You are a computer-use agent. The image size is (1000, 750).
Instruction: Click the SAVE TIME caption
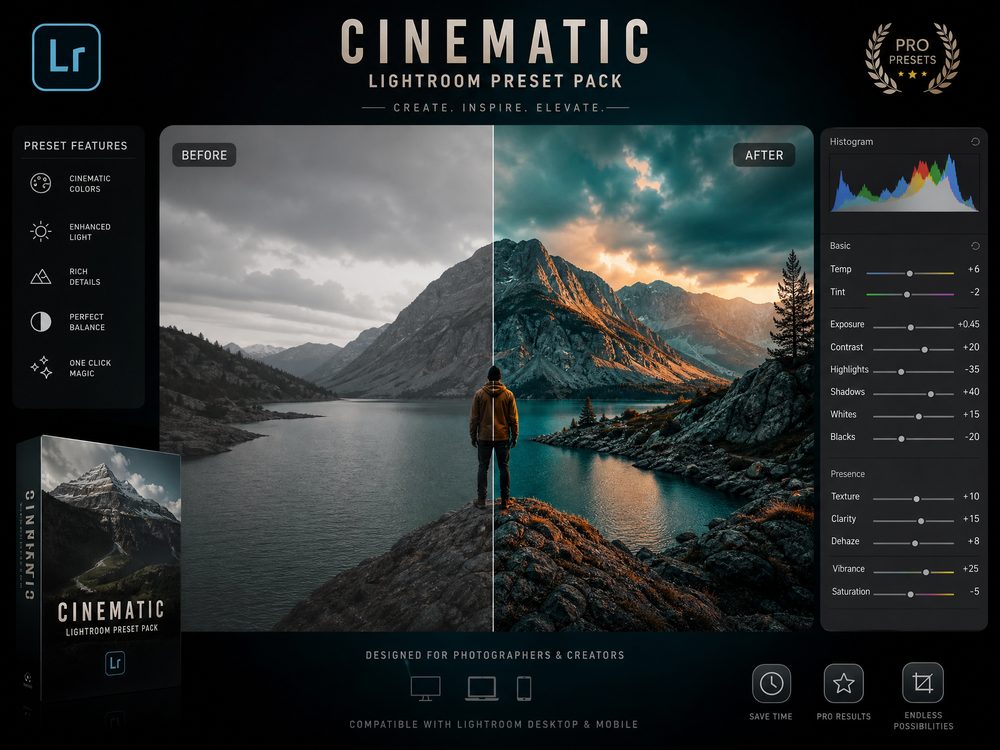coord(770,716)
